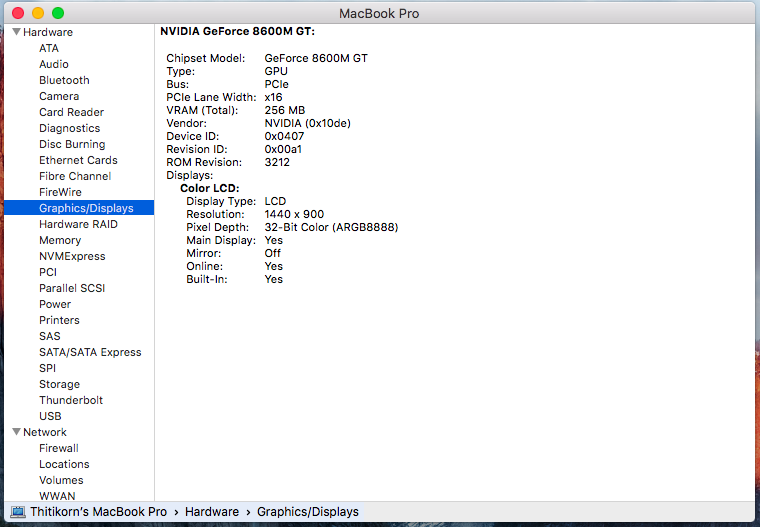The width and height of the screenshot is (760, 527).
Task: Click Hardware in the bottom path bar
Action: point(212,512)
